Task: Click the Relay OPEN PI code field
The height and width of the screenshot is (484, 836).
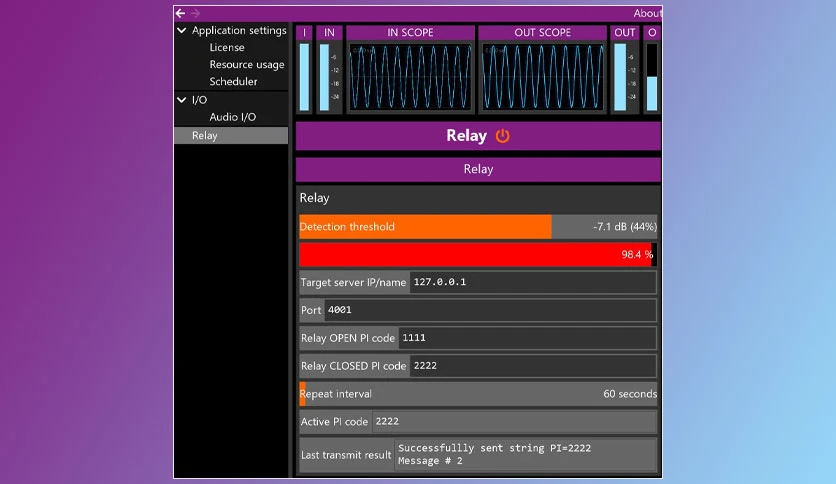Action: pyautogui.click(x=527, y=337)
